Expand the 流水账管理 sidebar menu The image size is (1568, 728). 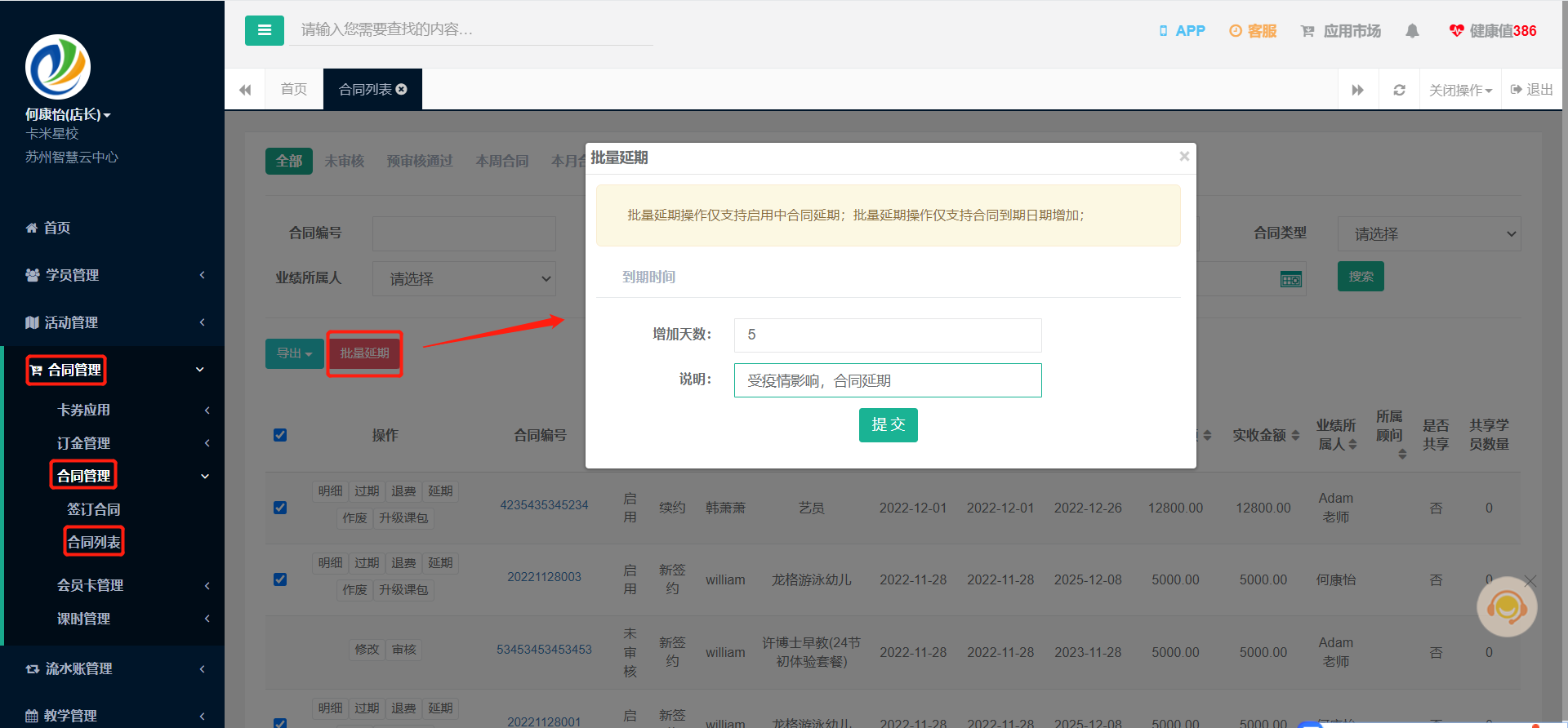[x=112, y=668]
